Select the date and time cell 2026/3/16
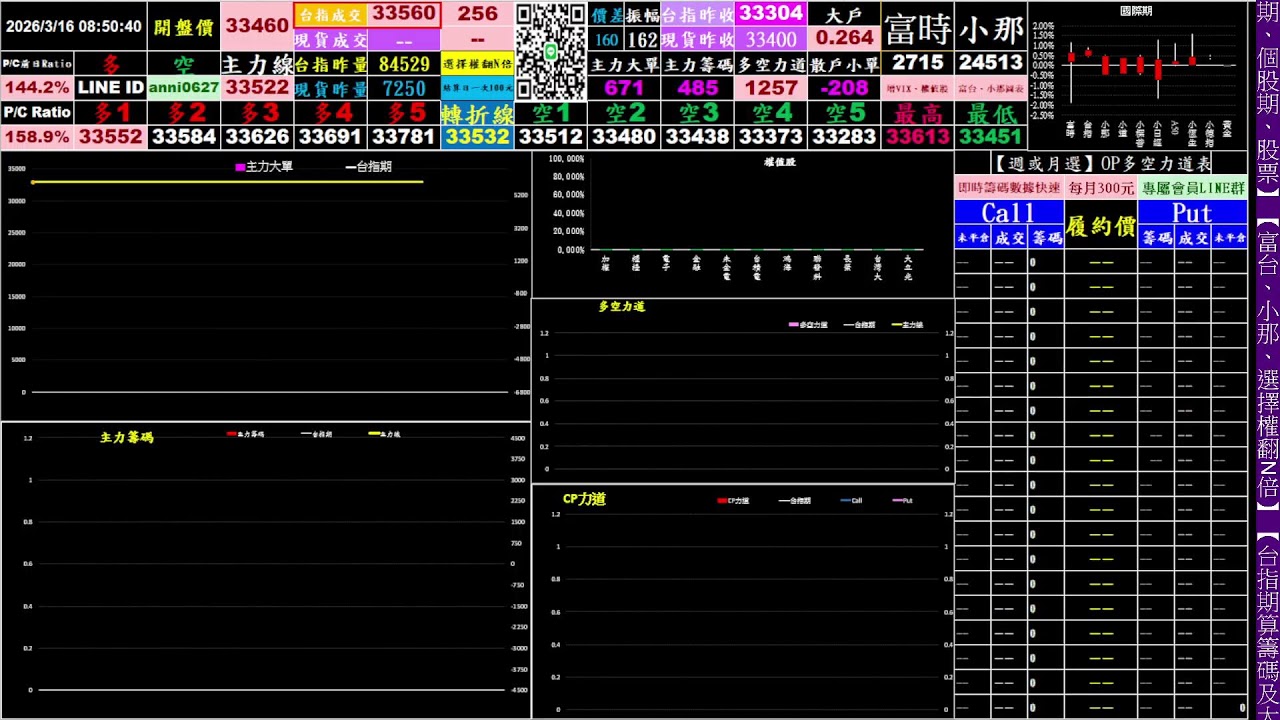This screenshot has width=1280, height=720. click(x=74, y=27)
